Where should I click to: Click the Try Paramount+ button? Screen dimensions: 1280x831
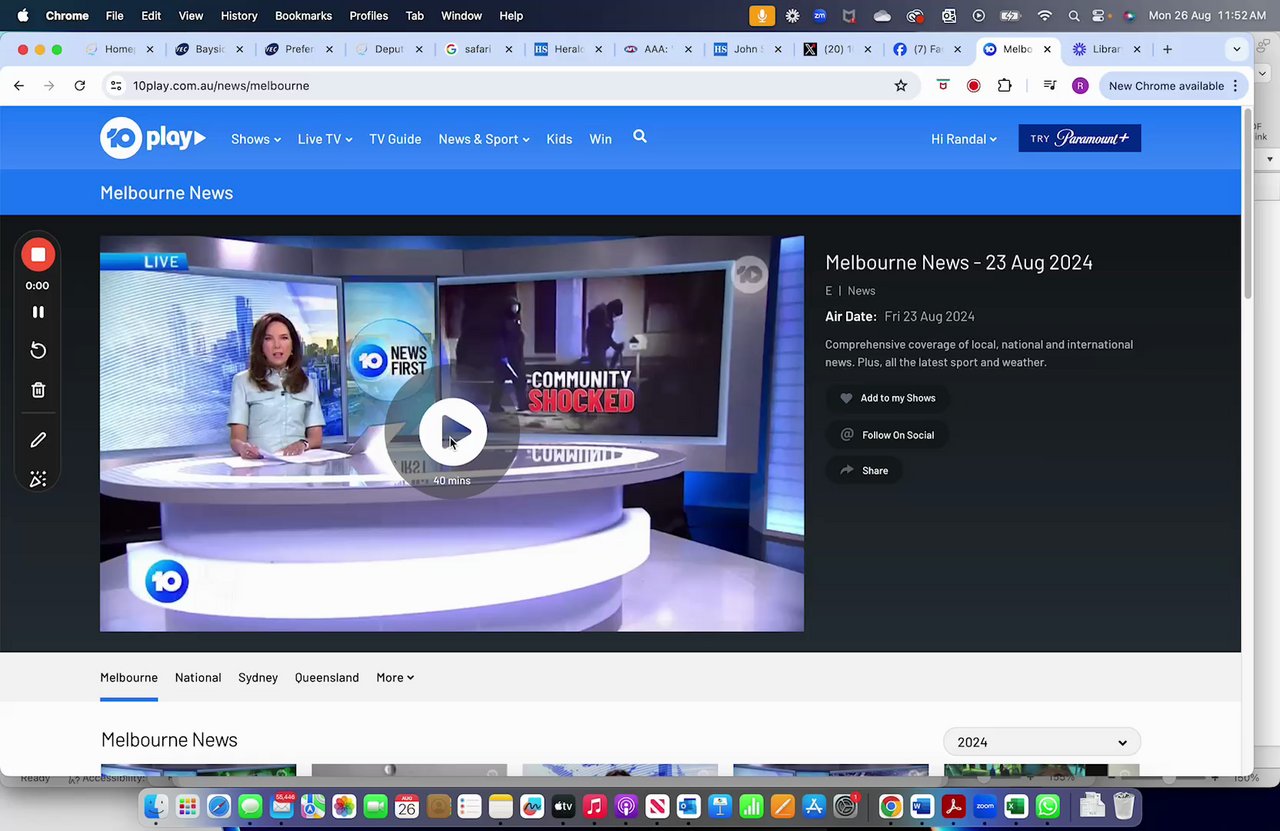coord(1079,139)
